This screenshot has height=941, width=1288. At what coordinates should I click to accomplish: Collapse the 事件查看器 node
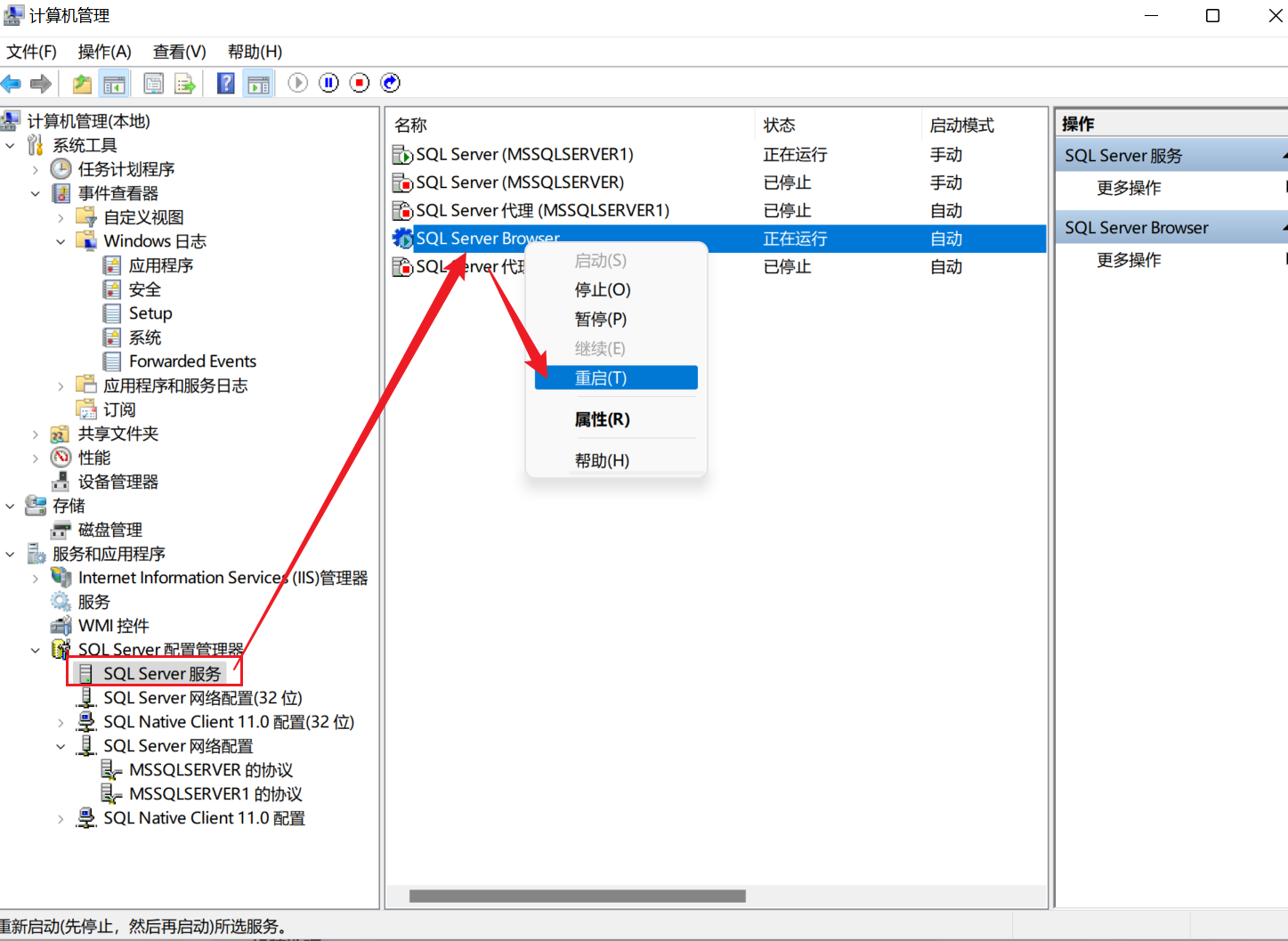pos(36,193)
